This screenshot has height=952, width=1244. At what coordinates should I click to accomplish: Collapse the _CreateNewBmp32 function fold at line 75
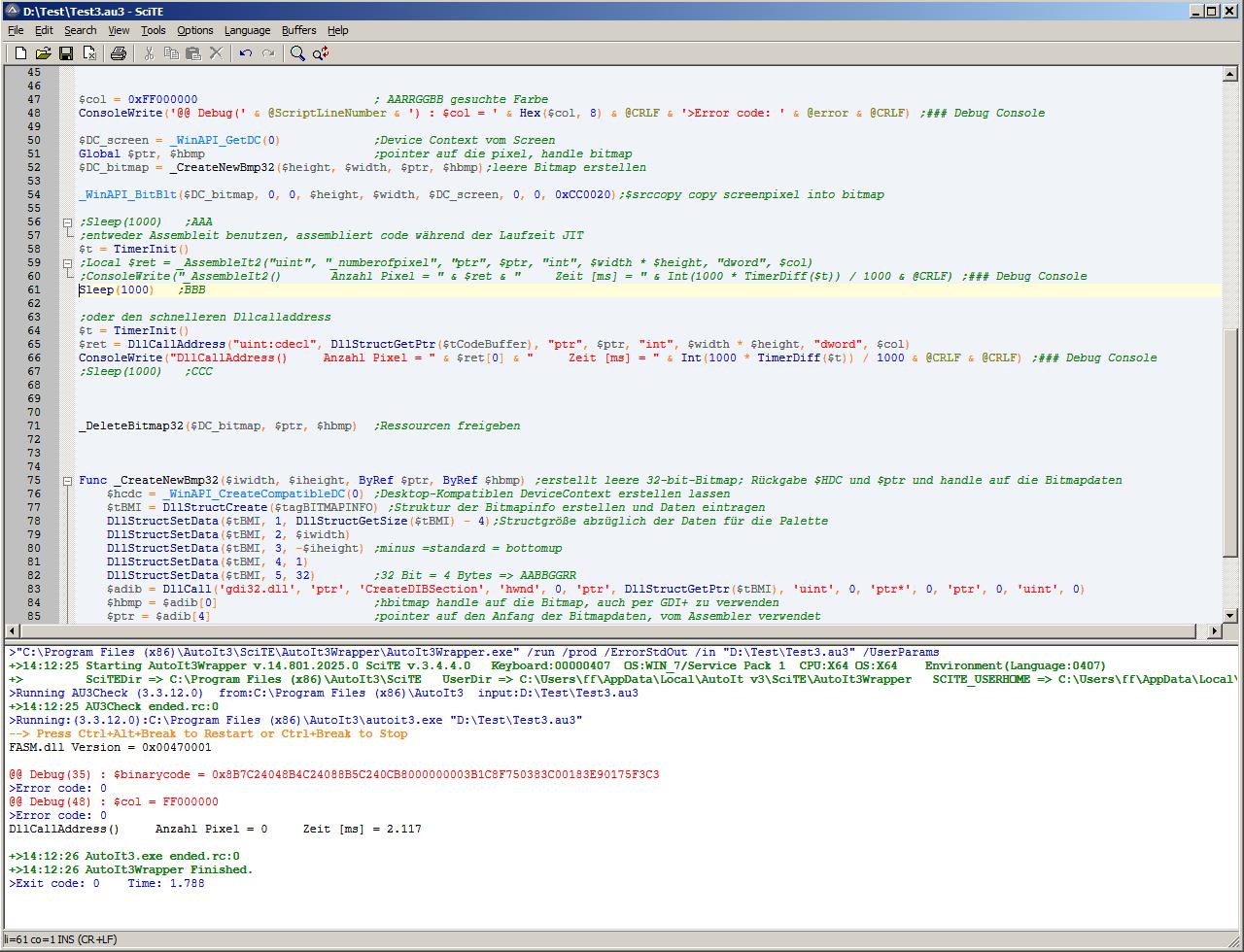click(x=67, y=481)
